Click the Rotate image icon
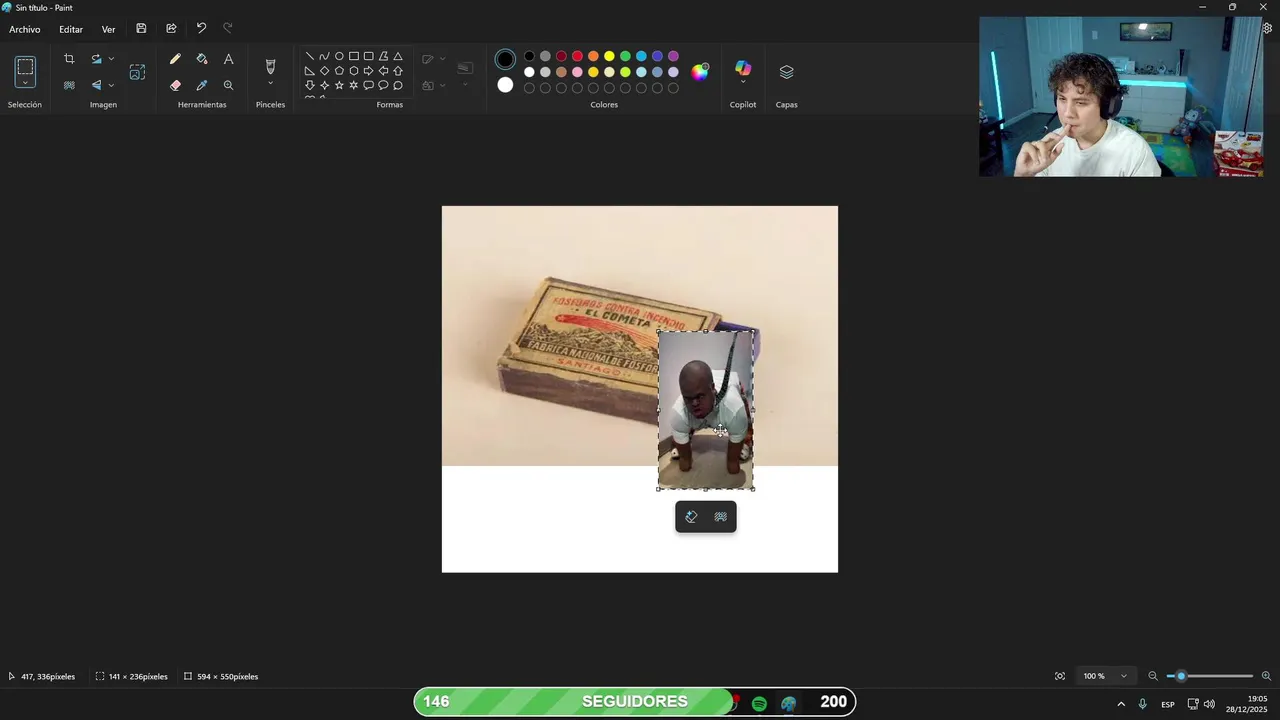 96,59
